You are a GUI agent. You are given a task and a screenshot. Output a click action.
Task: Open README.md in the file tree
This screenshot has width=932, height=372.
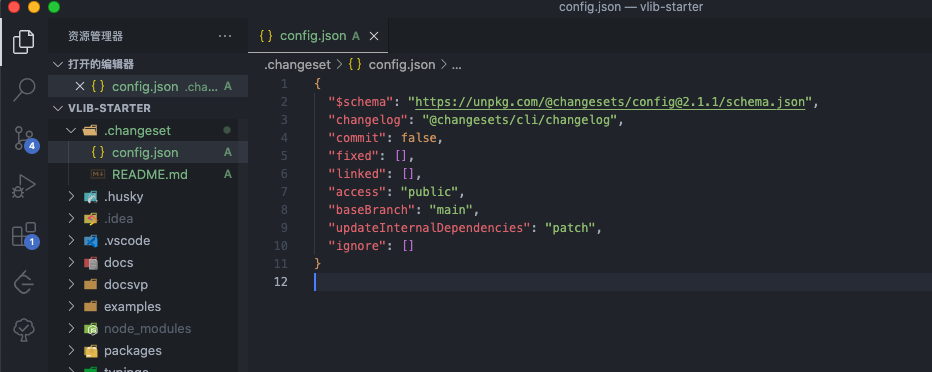click(148, 175)
